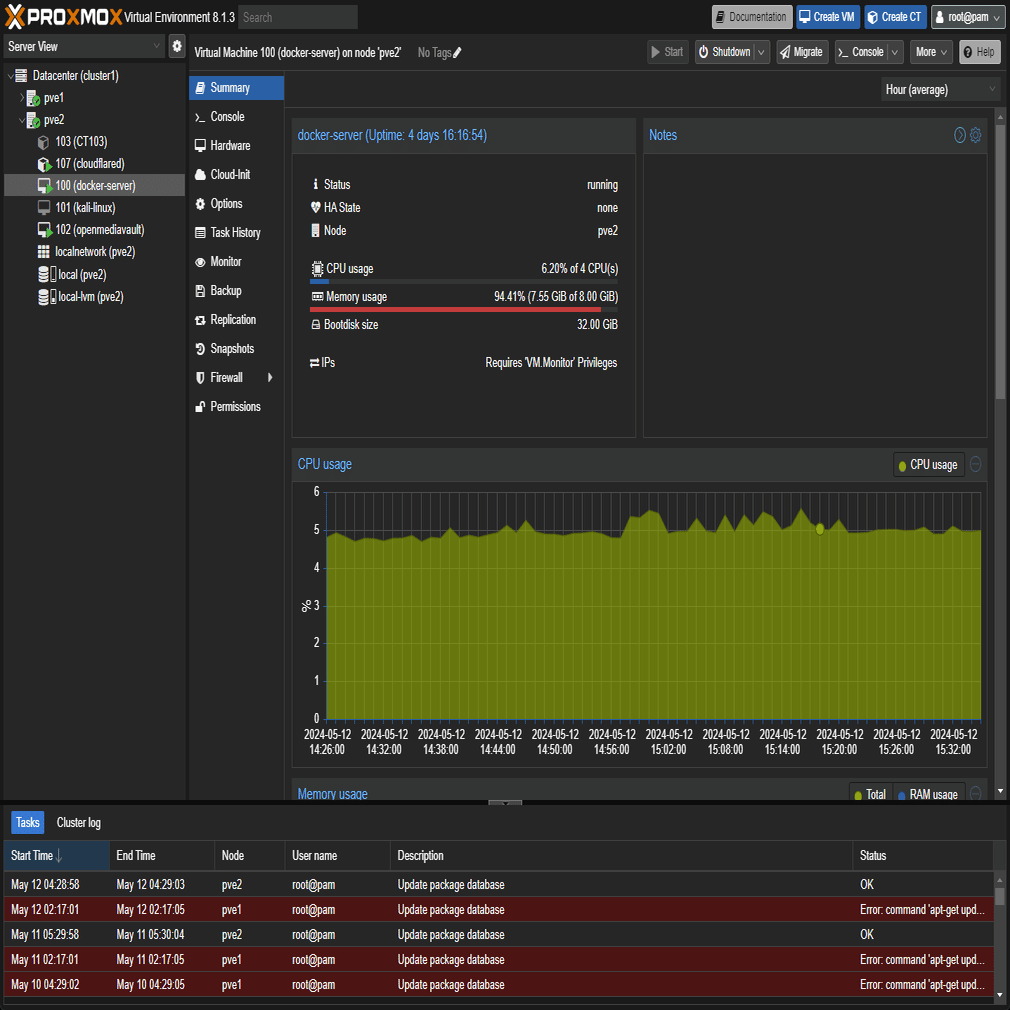Select the Datacenter (cluster1) server icon
The image size is (1010, 1010).
(x=21, y=75)
